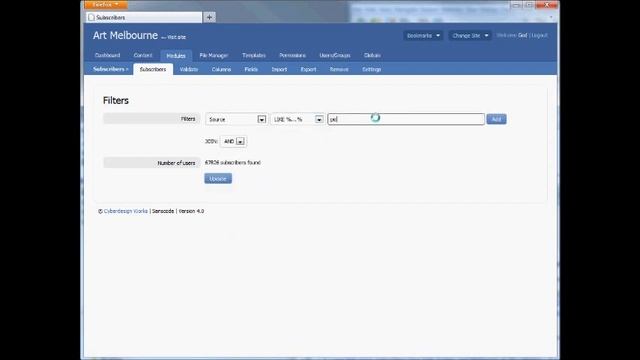This screenshot has width=640, height=360.
Task: Switch to the Columns sub-tab
Action: 221,69
